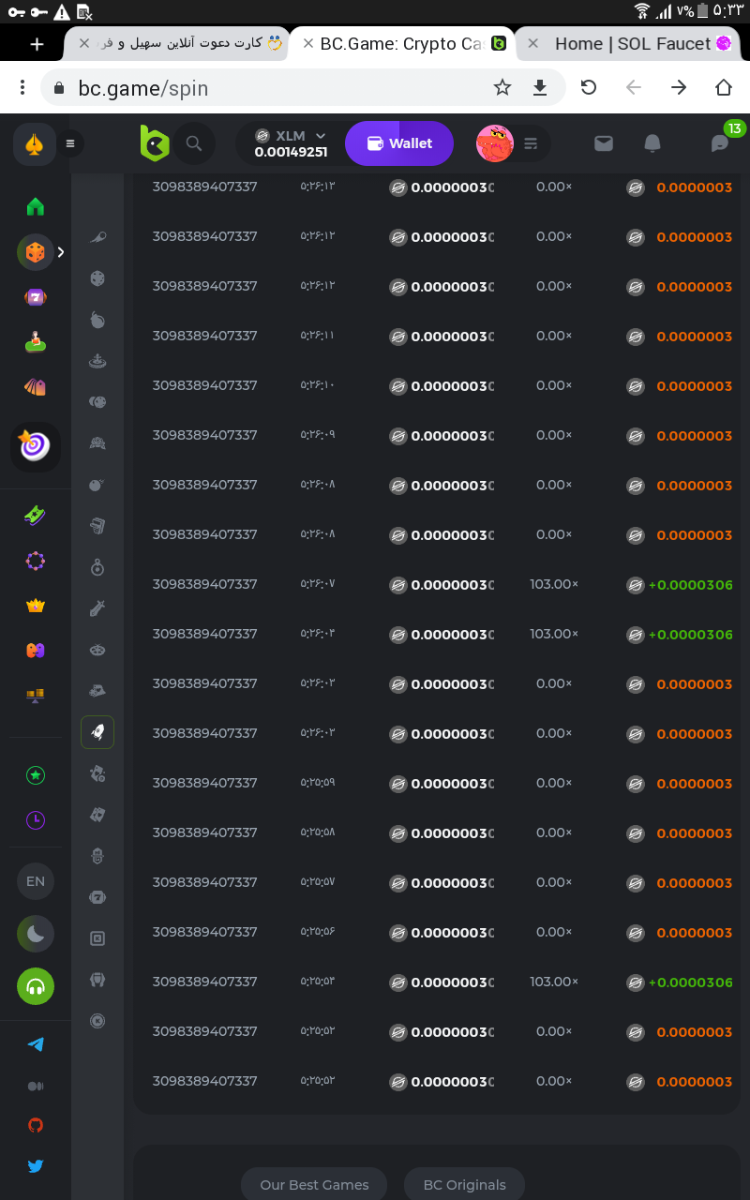Bookmark page with star icon

pyautogui.click(x=502, y=88)
